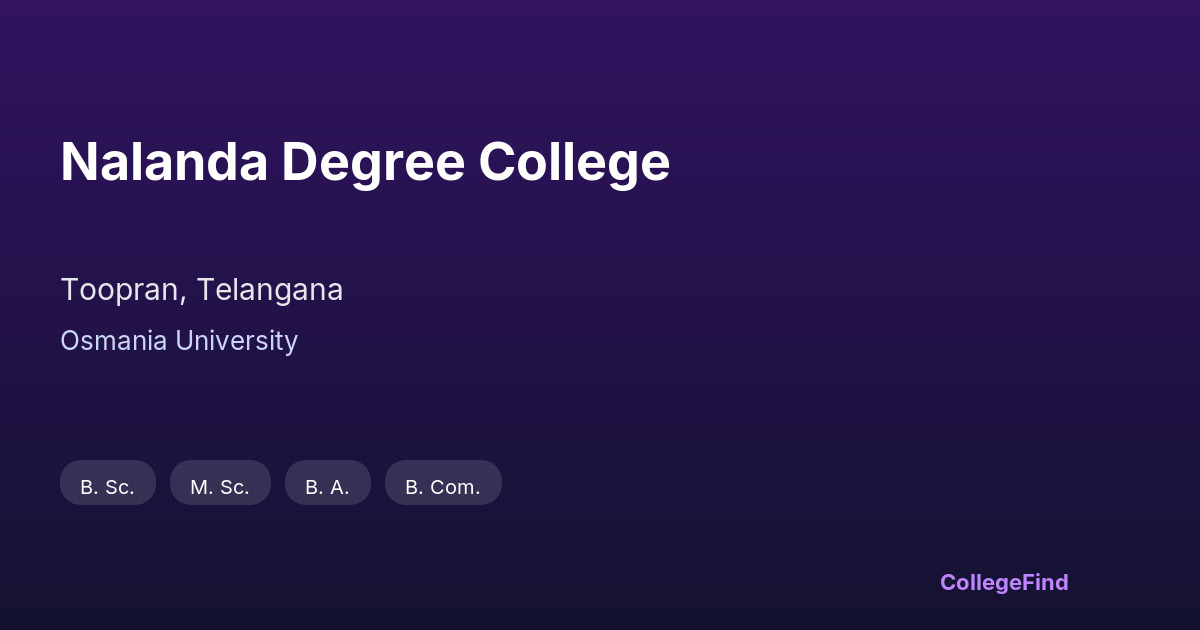This screenshot has height=630, width=1200.
Task: Click the "Sc." text in the M. Sc. chip
Action: coord(234,487)
